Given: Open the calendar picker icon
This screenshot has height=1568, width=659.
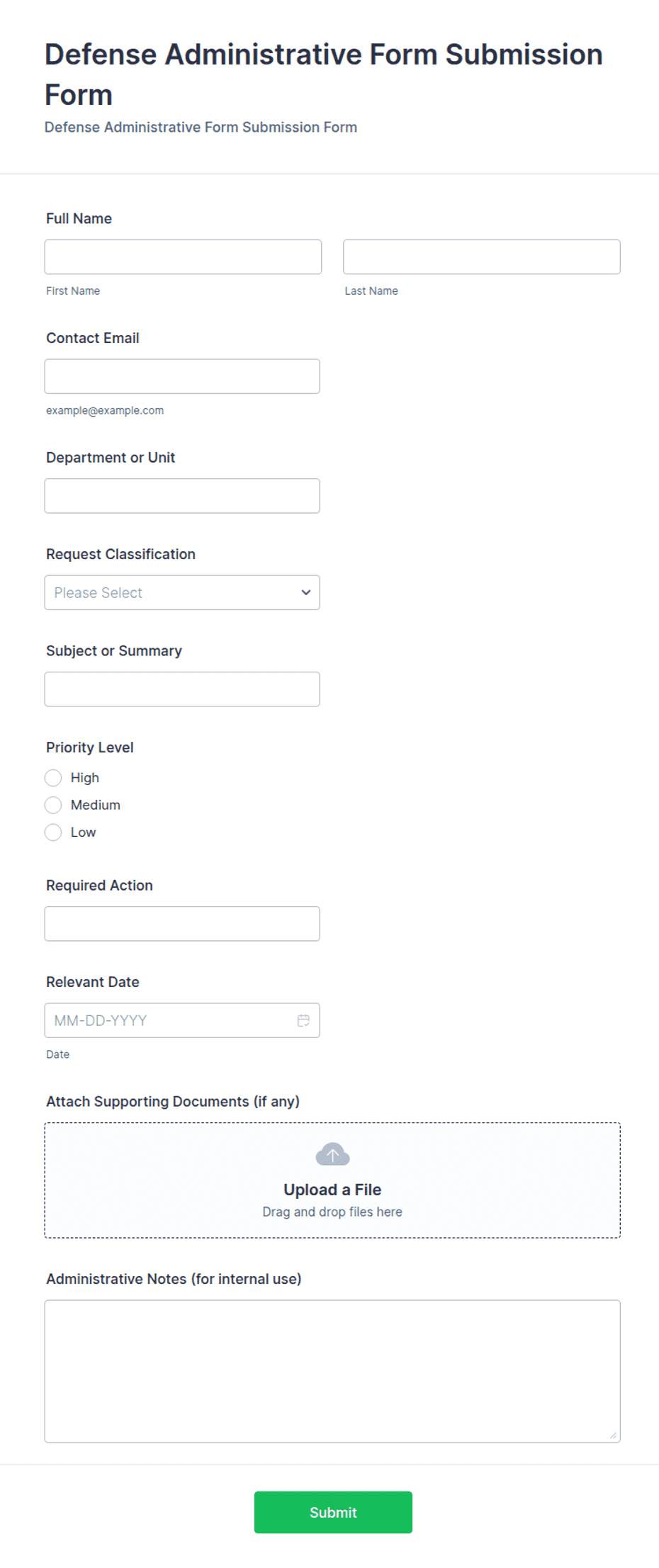Looking at the screenshot, I should 303,1020.
